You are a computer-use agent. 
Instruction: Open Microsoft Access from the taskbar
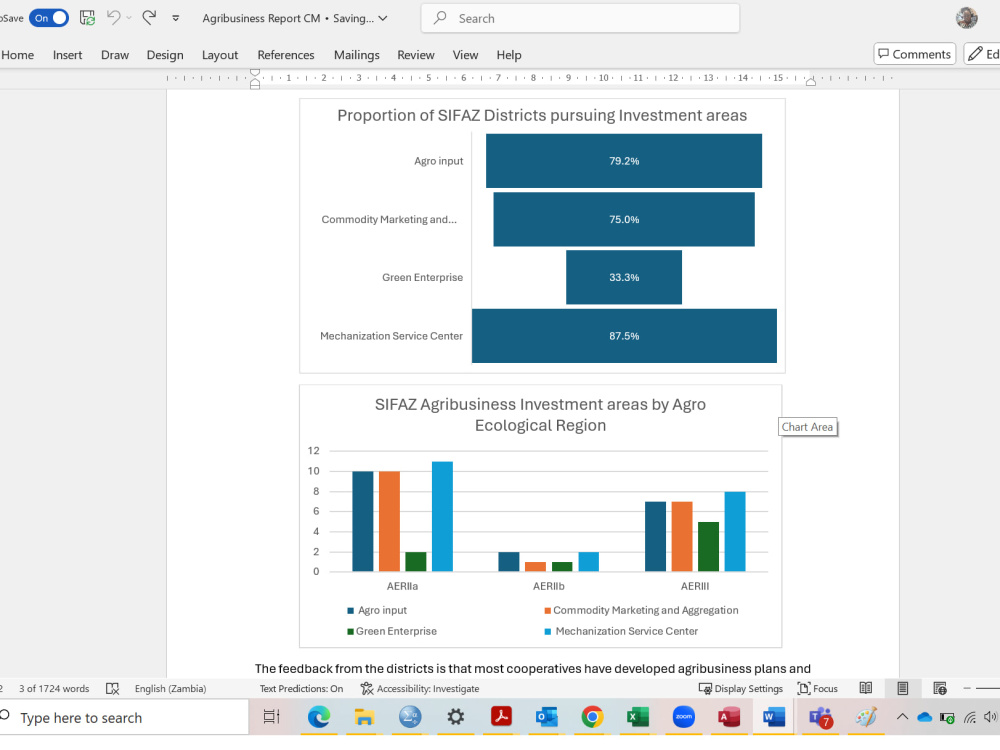(x=729, y=717)
